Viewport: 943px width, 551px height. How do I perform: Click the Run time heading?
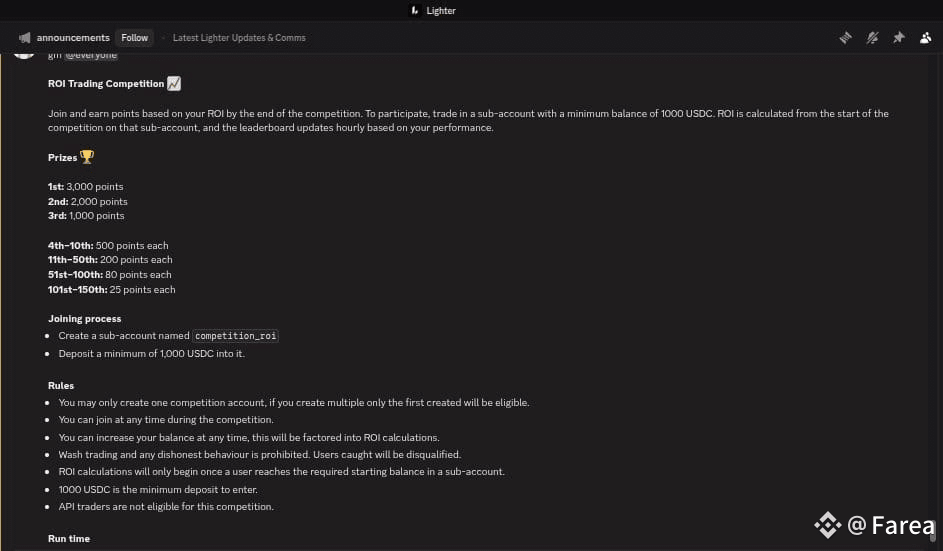[x=69, y=538]
